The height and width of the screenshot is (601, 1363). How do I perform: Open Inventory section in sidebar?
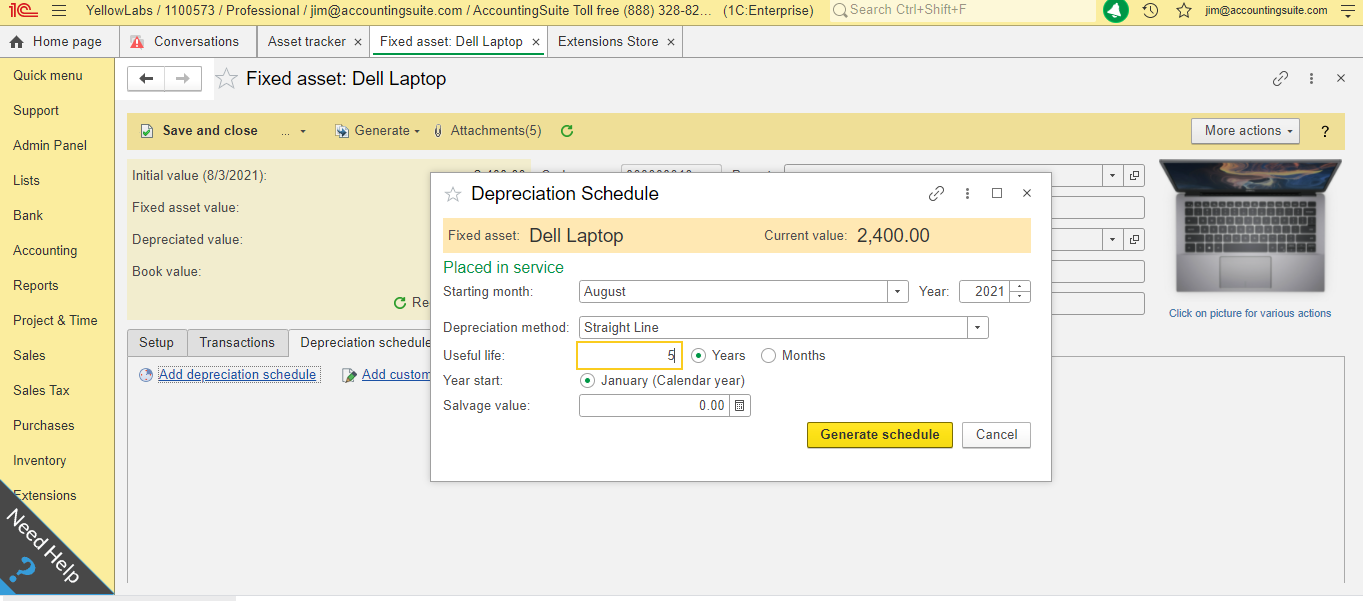[x=40, y=461]
